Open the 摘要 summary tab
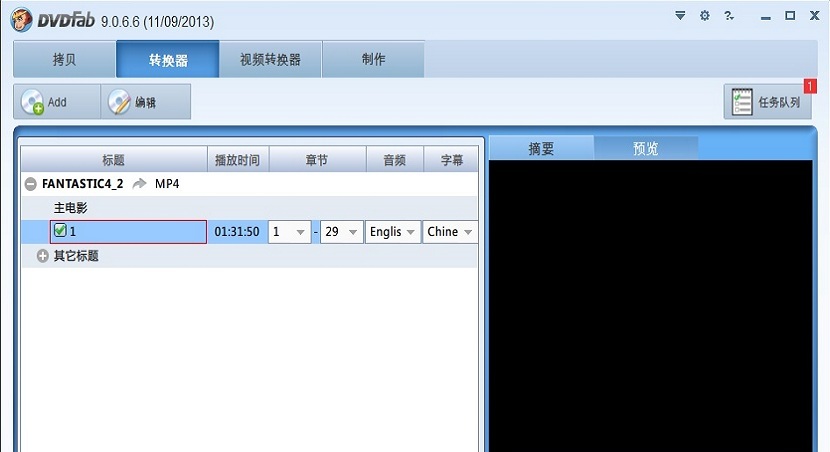Screen dimensions: 830x452 pos(541,148)
